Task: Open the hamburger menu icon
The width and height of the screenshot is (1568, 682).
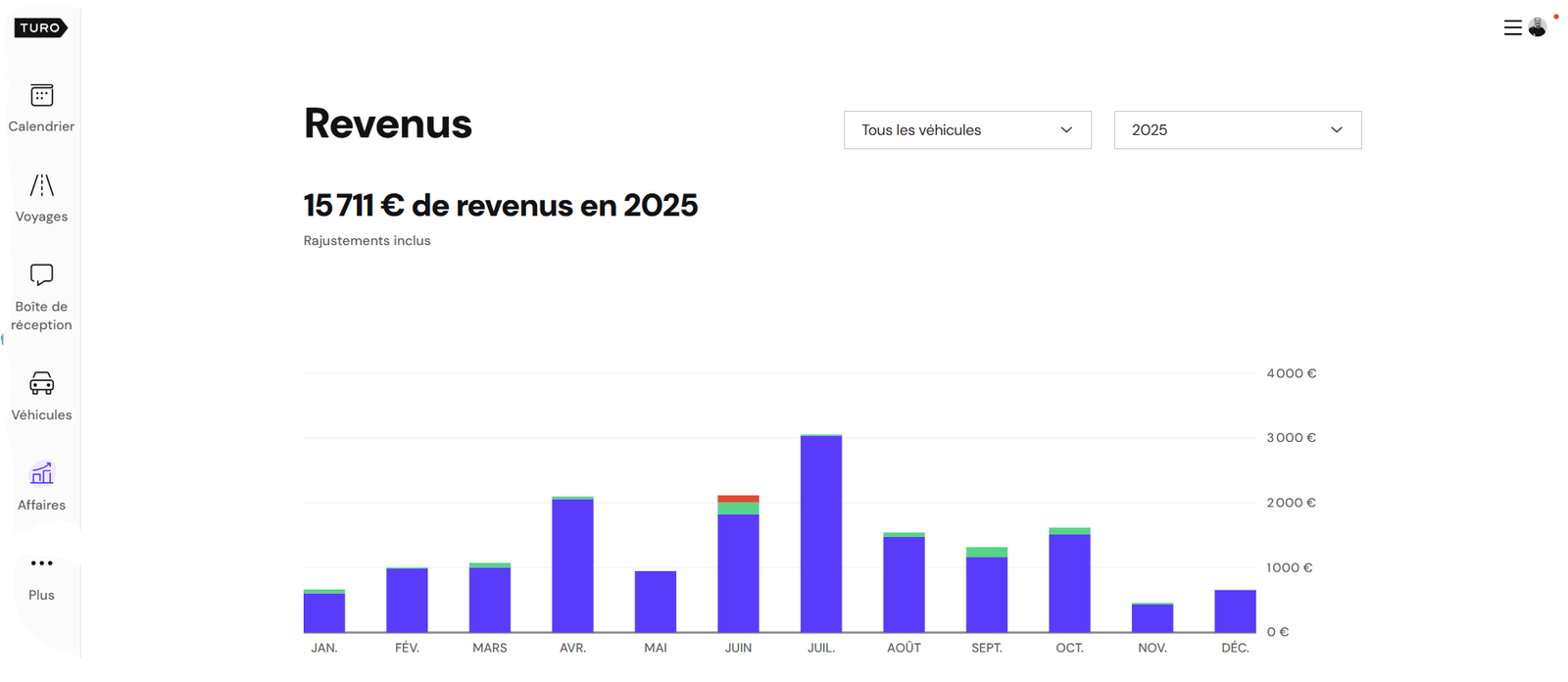Action: (x=1512, y=28)
